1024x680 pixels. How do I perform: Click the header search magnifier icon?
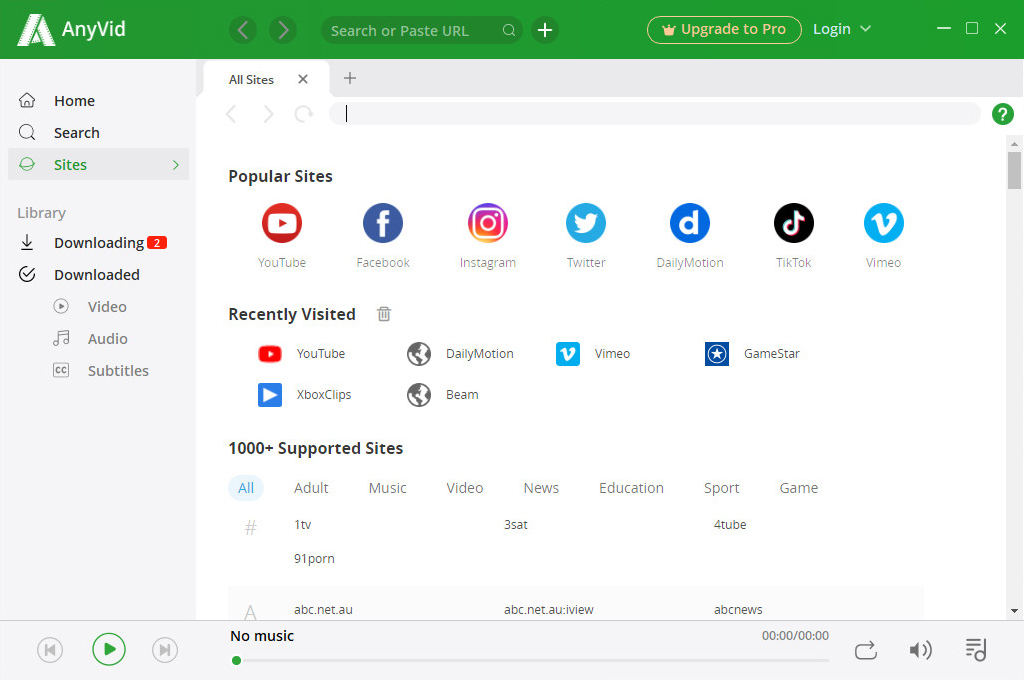pos(509,30)
